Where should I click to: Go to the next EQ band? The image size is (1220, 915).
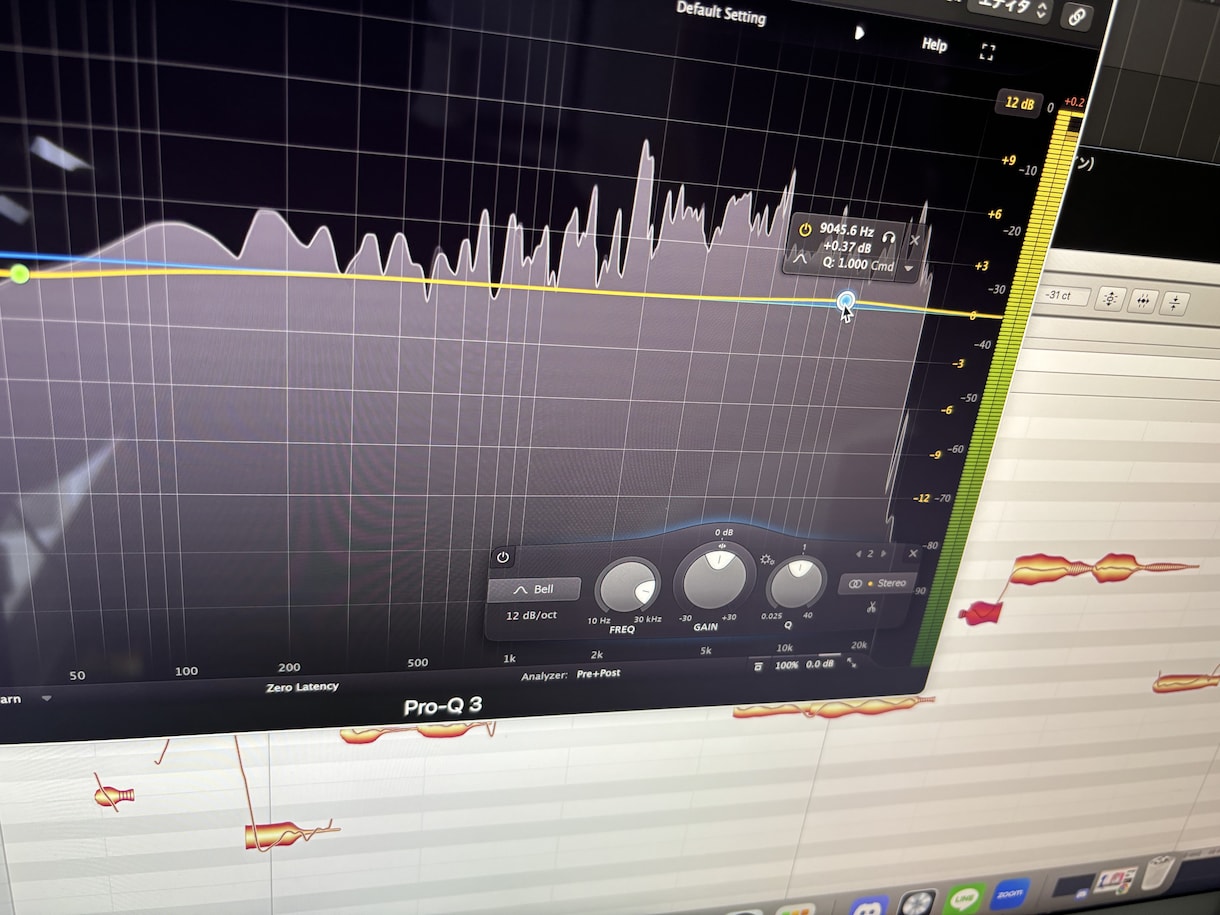point(884,553)
